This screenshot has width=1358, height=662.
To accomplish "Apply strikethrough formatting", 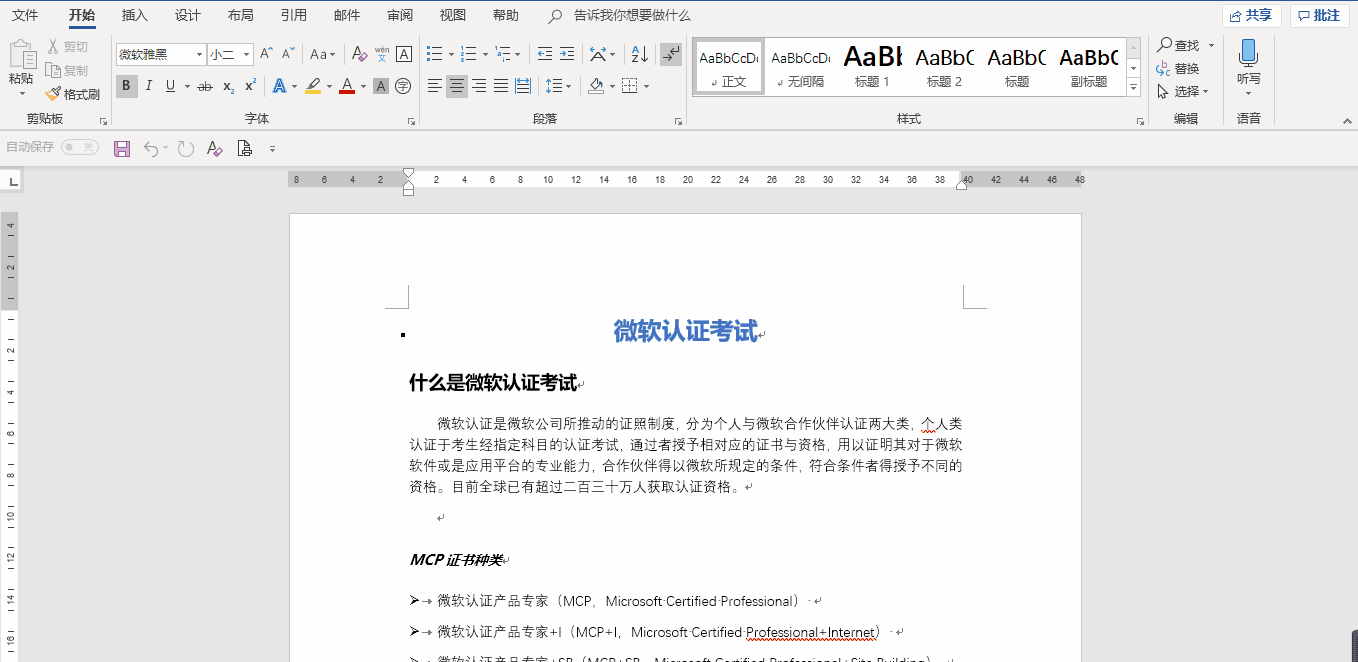I will coord(205,87).
